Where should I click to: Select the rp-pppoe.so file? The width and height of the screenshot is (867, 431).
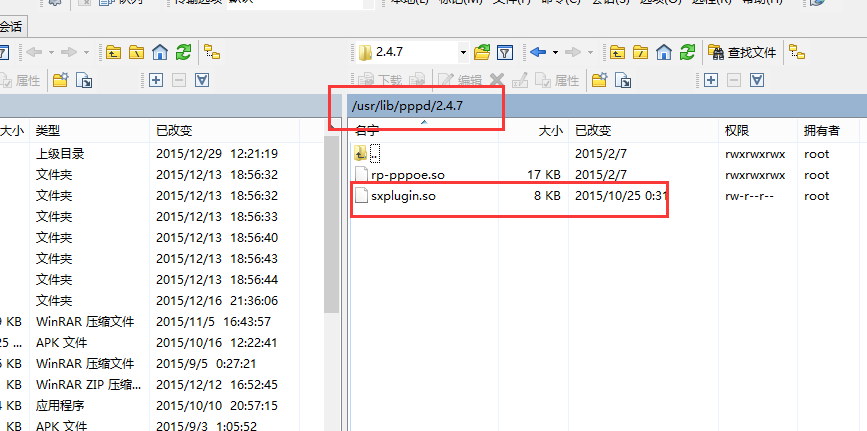point(408,175)
